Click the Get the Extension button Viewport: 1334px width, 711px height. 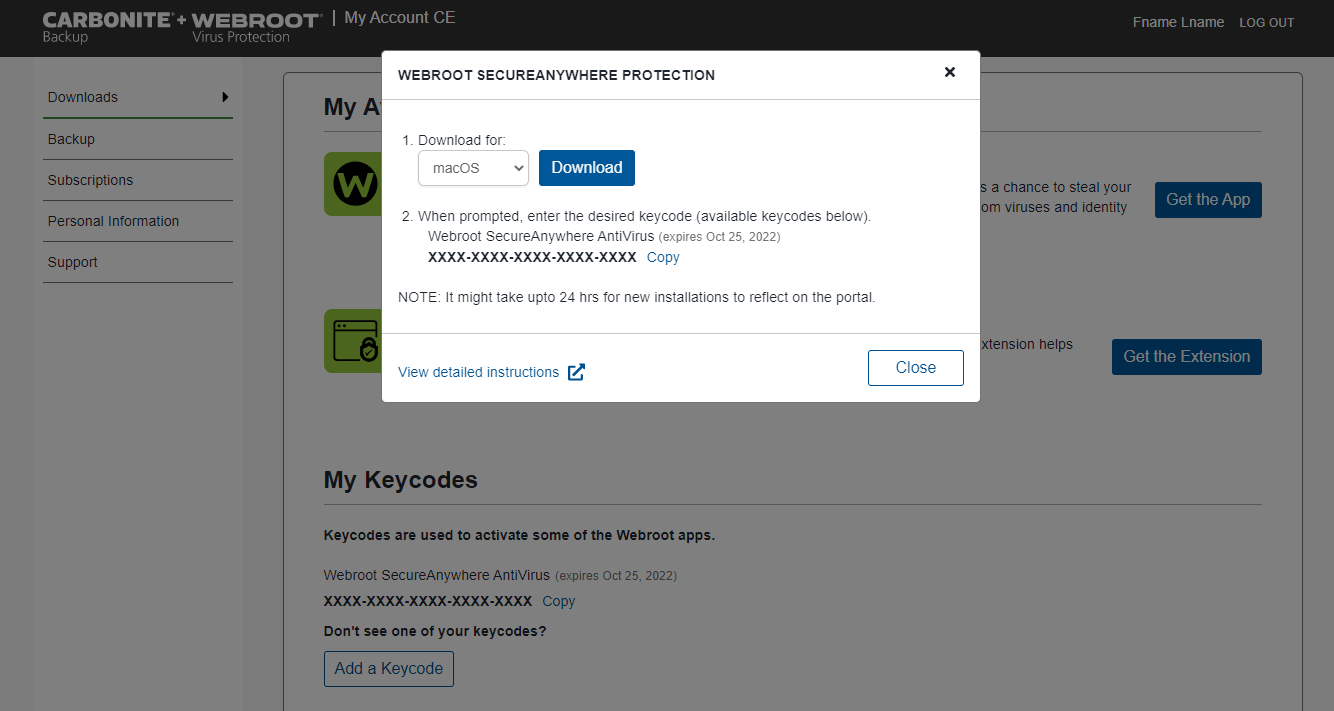coord(1186,357)
